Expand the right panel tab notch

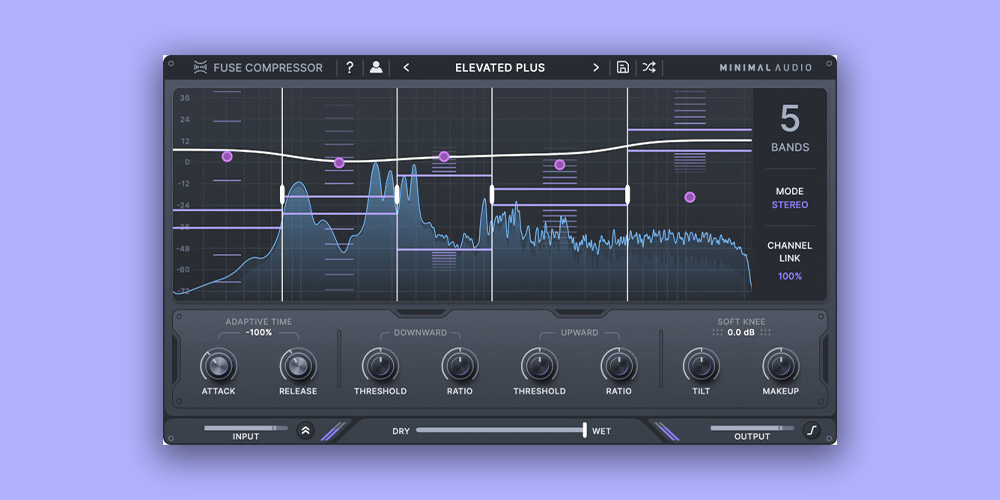coord(580,313)
